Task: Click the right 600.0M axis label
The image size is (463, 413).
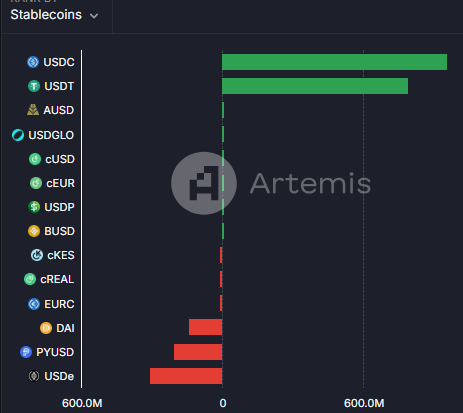Action: [x=364, y=403]
